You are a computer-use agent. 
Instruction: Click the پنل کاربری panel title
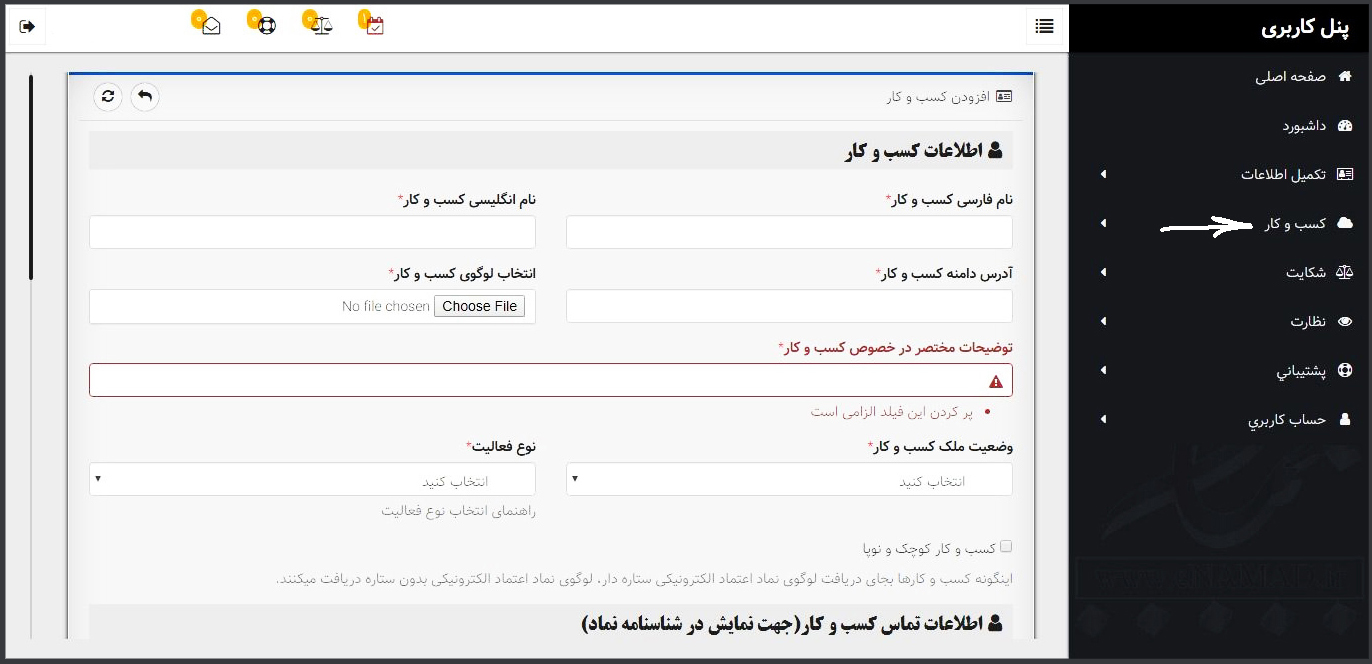(x=1306, y=27)
